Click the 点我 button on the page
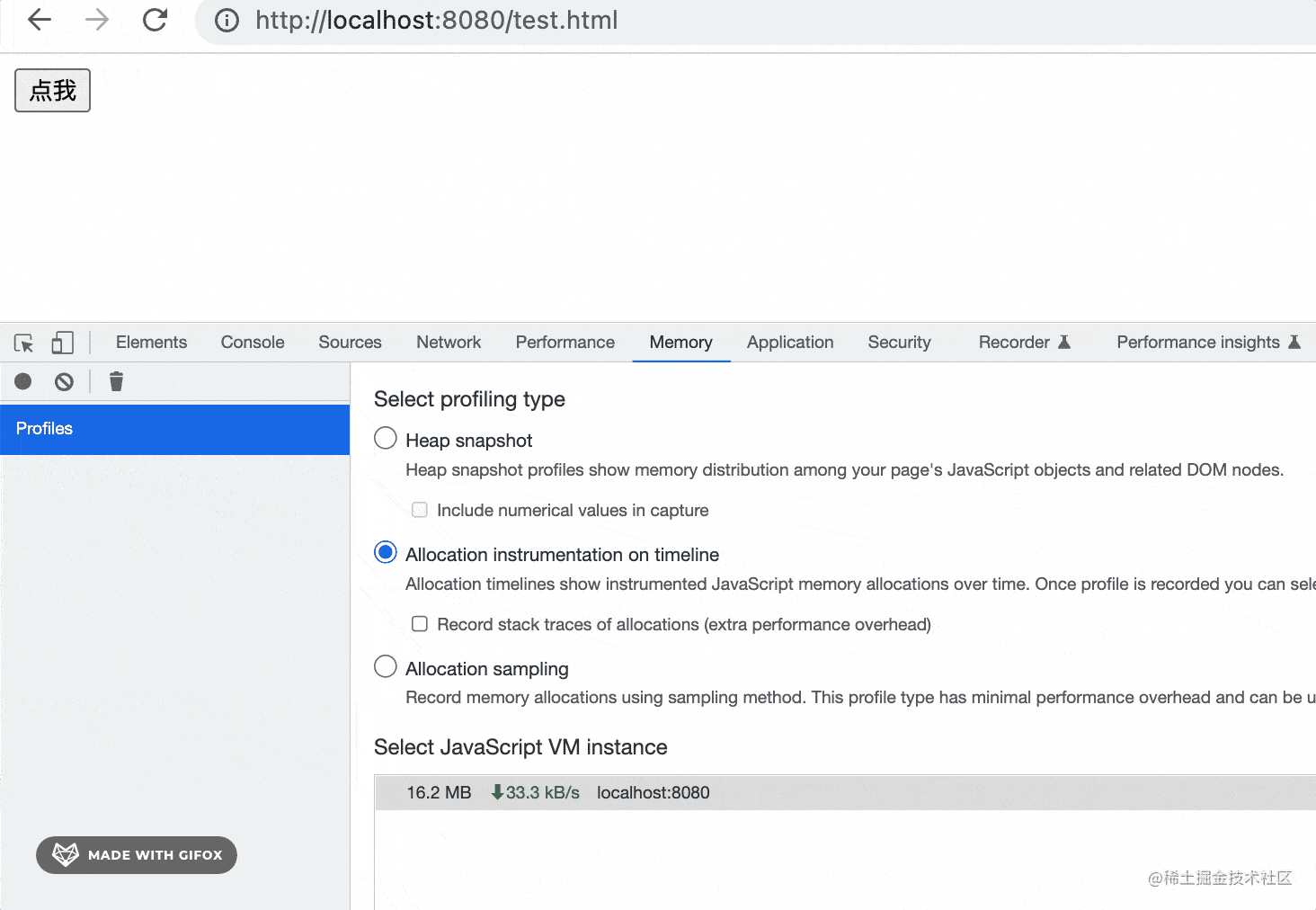The width and height of the screenshot is (1316, 910). 52,90
